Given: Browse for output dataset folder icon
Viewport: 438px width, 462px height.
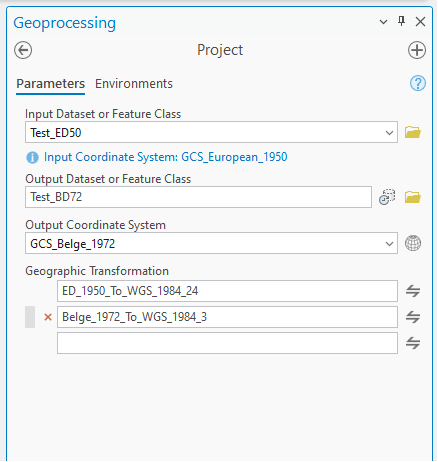Looking at the screenshot, I should coord(413,197).
